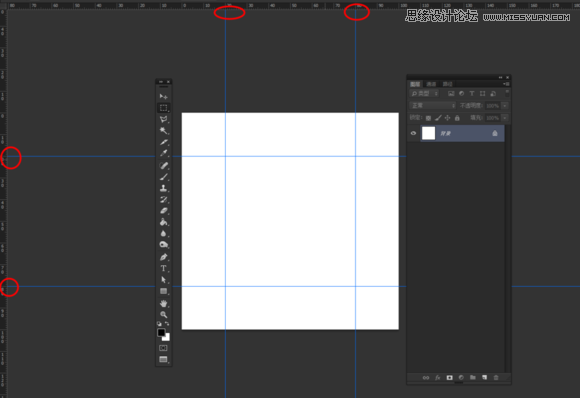Create new fill or adjustment layer
The width and height of the screenshot is (580, 398).
tap(461, 378)
